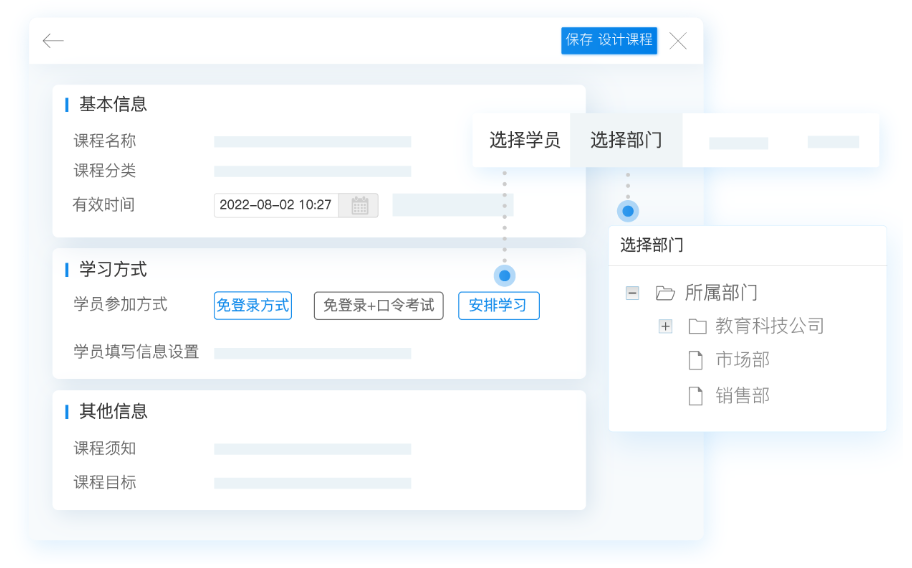
Task: Close the course editing dialog
Action: pos(678,41)
